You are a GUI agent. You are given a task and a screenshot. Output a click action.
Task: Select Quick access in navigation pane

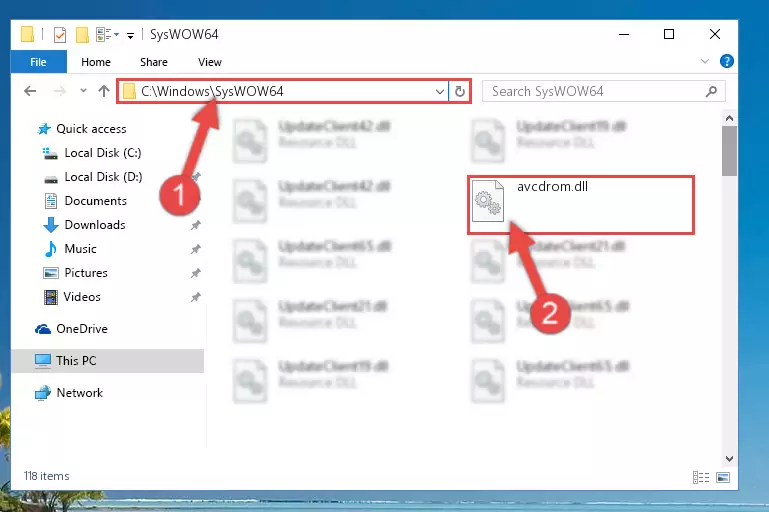[x=91, y=129]
